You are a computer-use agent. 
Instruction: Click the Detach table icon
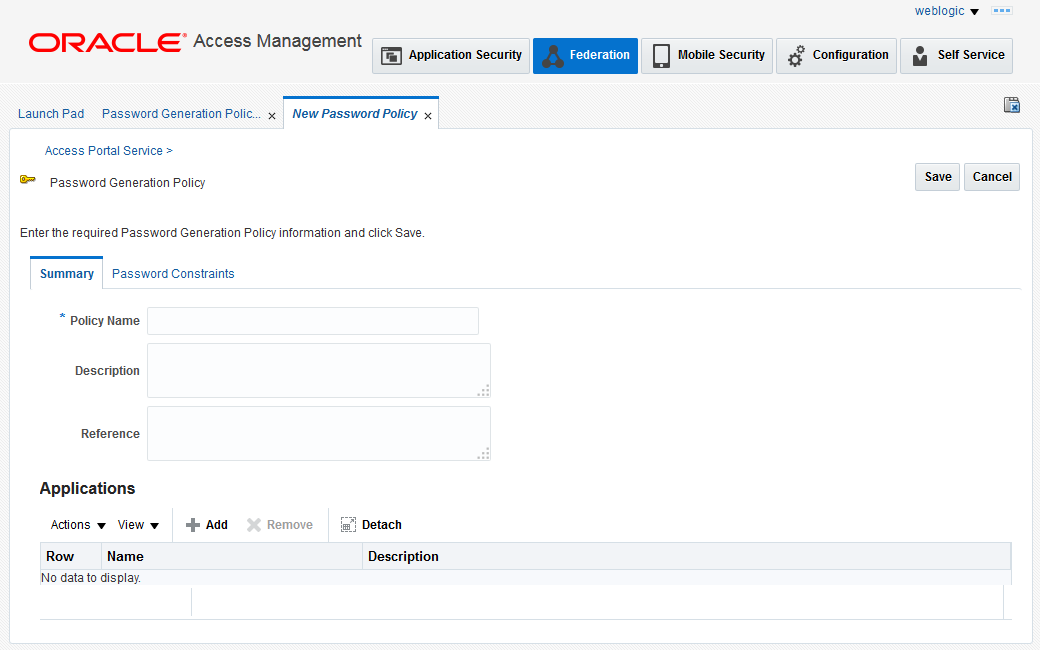[x=348, y=525]
